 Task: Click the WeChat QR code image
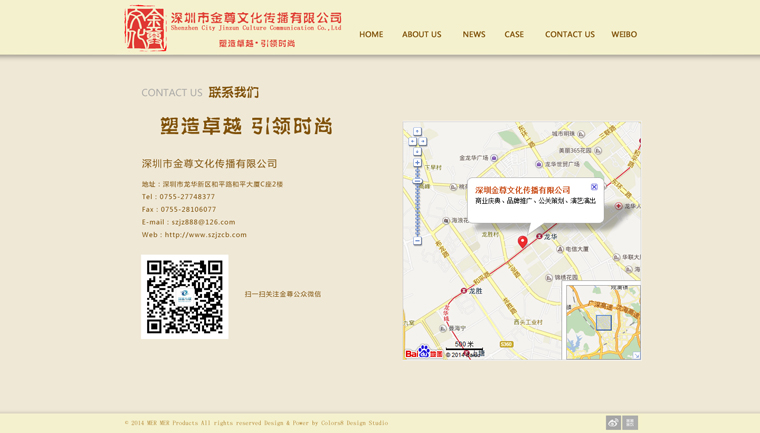[185, 297]
